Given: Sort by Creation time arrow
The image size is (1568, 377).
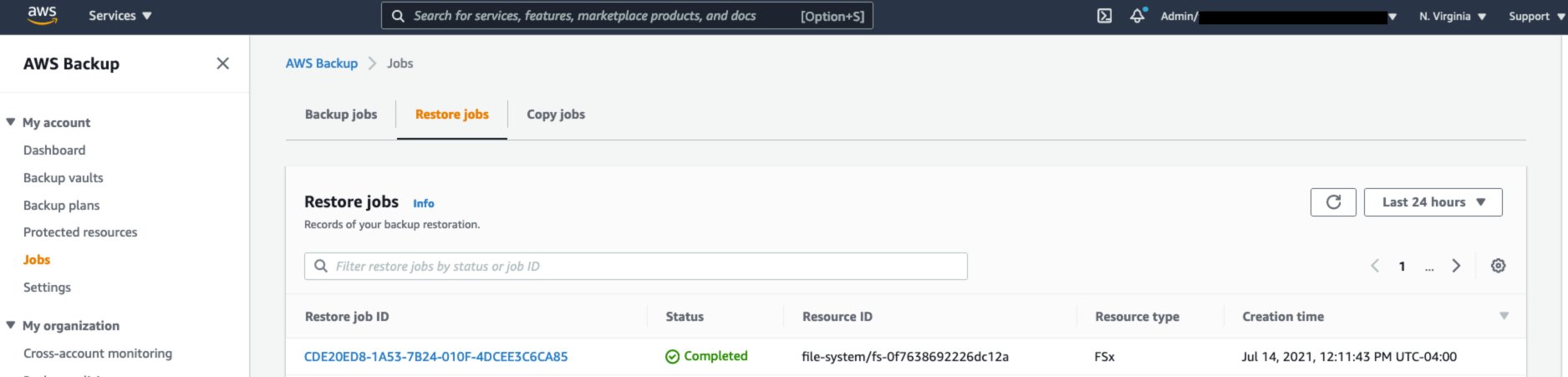Looking at the screenshot, I should tap(1504, 316).
